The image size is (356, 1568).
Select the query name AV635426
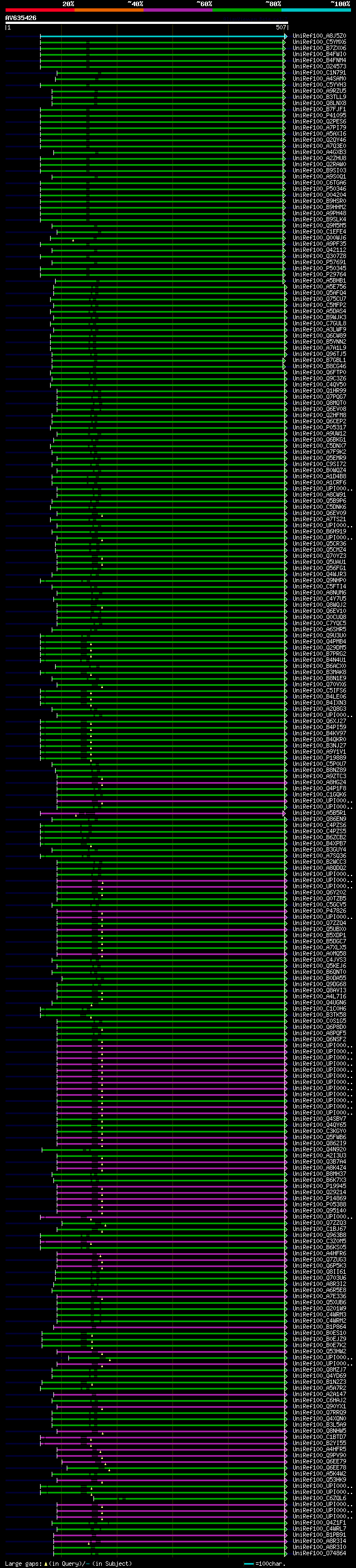coord(21,18)
